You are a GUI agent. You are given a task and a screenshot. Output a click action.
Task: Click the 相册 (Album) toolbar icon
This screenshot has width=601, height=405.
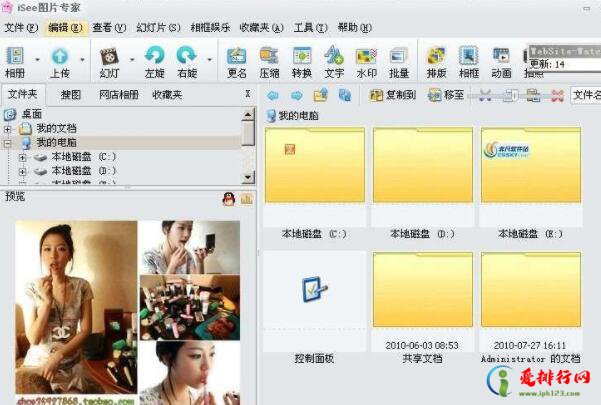(16, 58)
